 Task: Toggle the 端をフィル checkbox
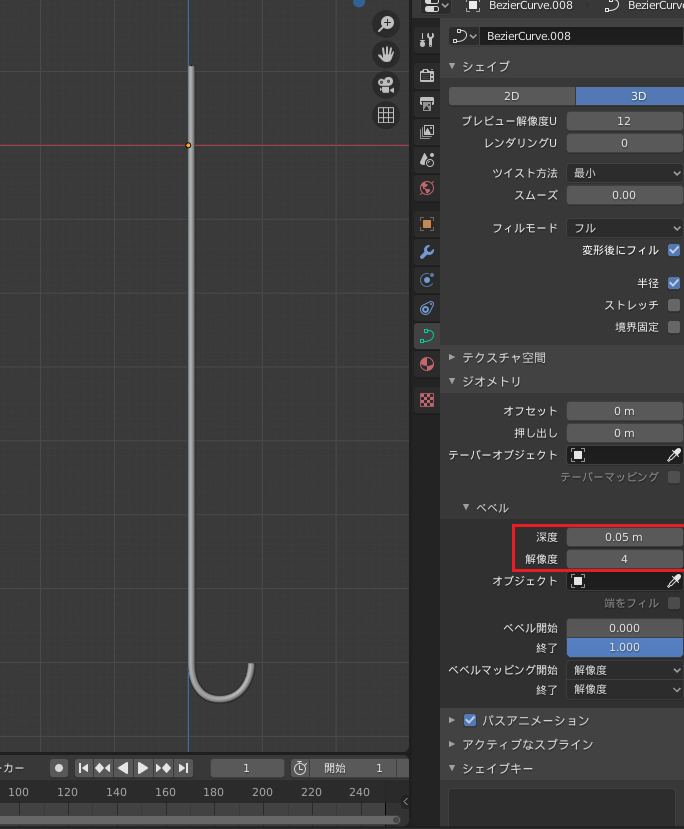673,603
